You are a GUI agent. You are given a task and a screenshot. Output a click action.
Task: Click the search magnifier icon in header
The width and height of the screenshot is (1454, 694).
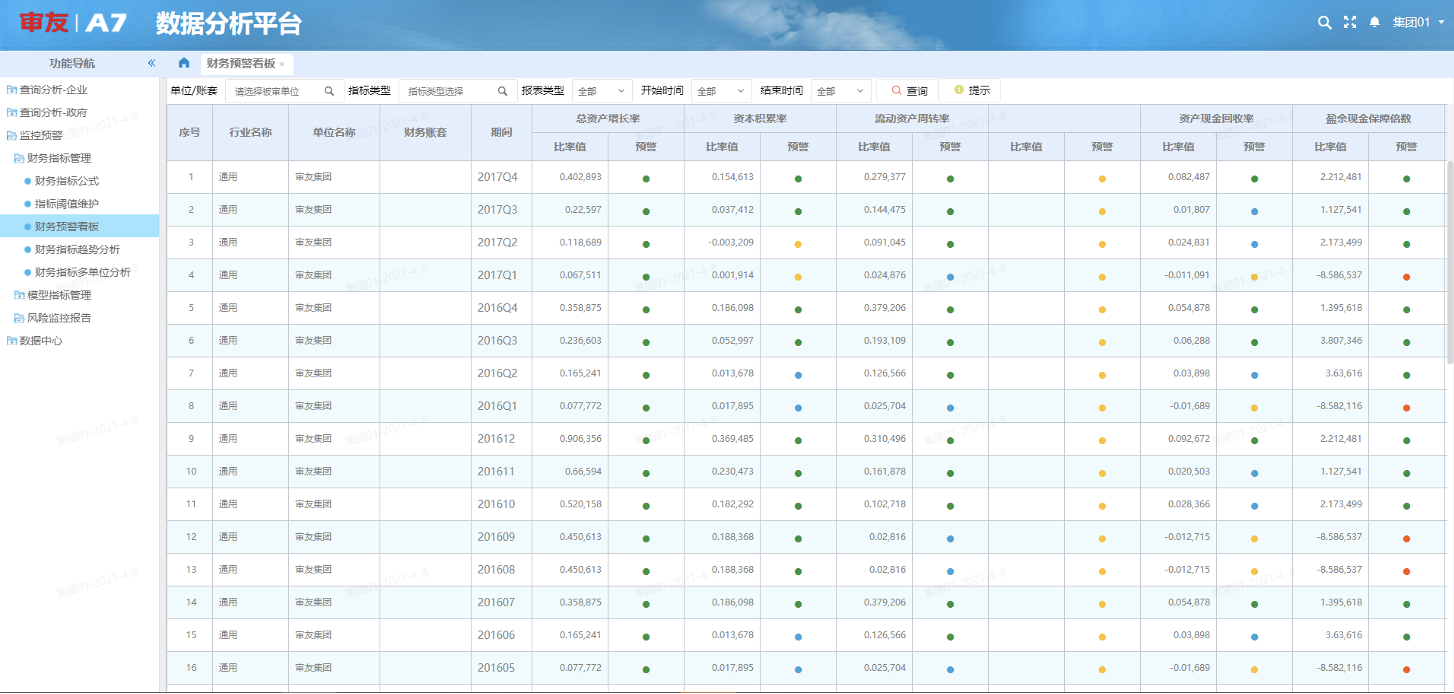pyautogui.click(x=1324, y=22)
